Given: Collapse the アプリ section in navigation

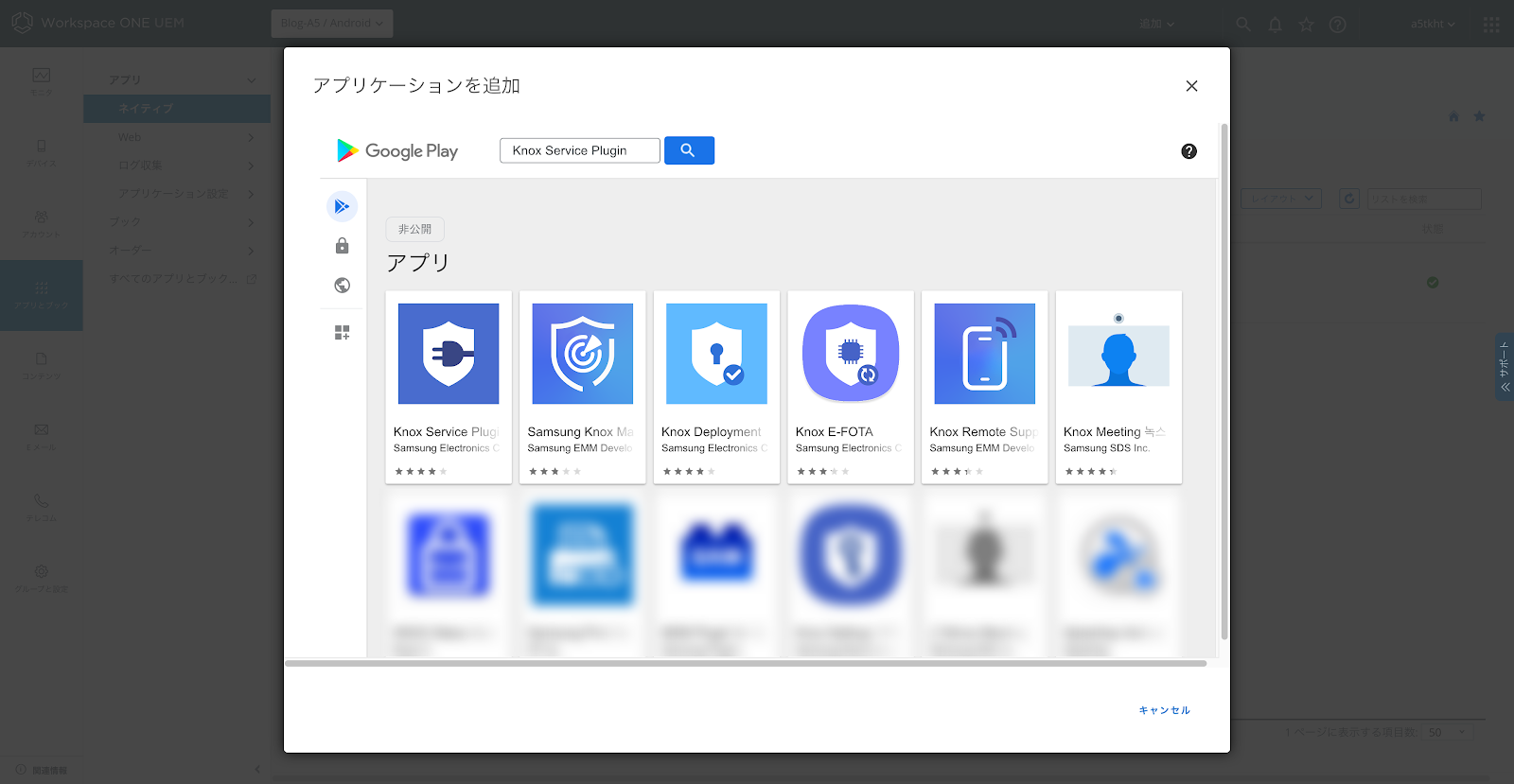Looking at the screenshot, I should (x=251, y=80).
